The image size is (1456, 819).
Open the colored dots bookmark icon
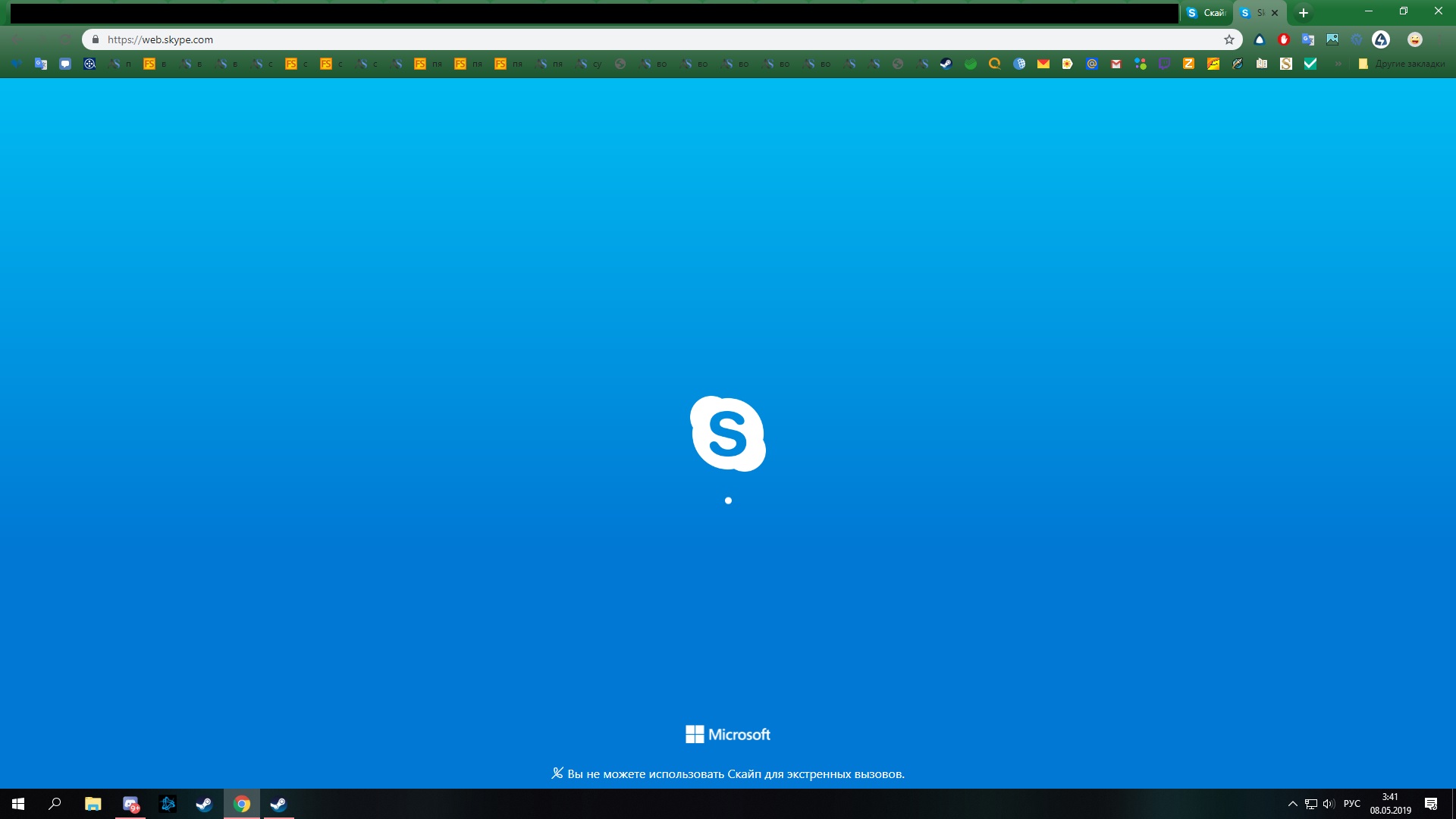(1141, 64)
